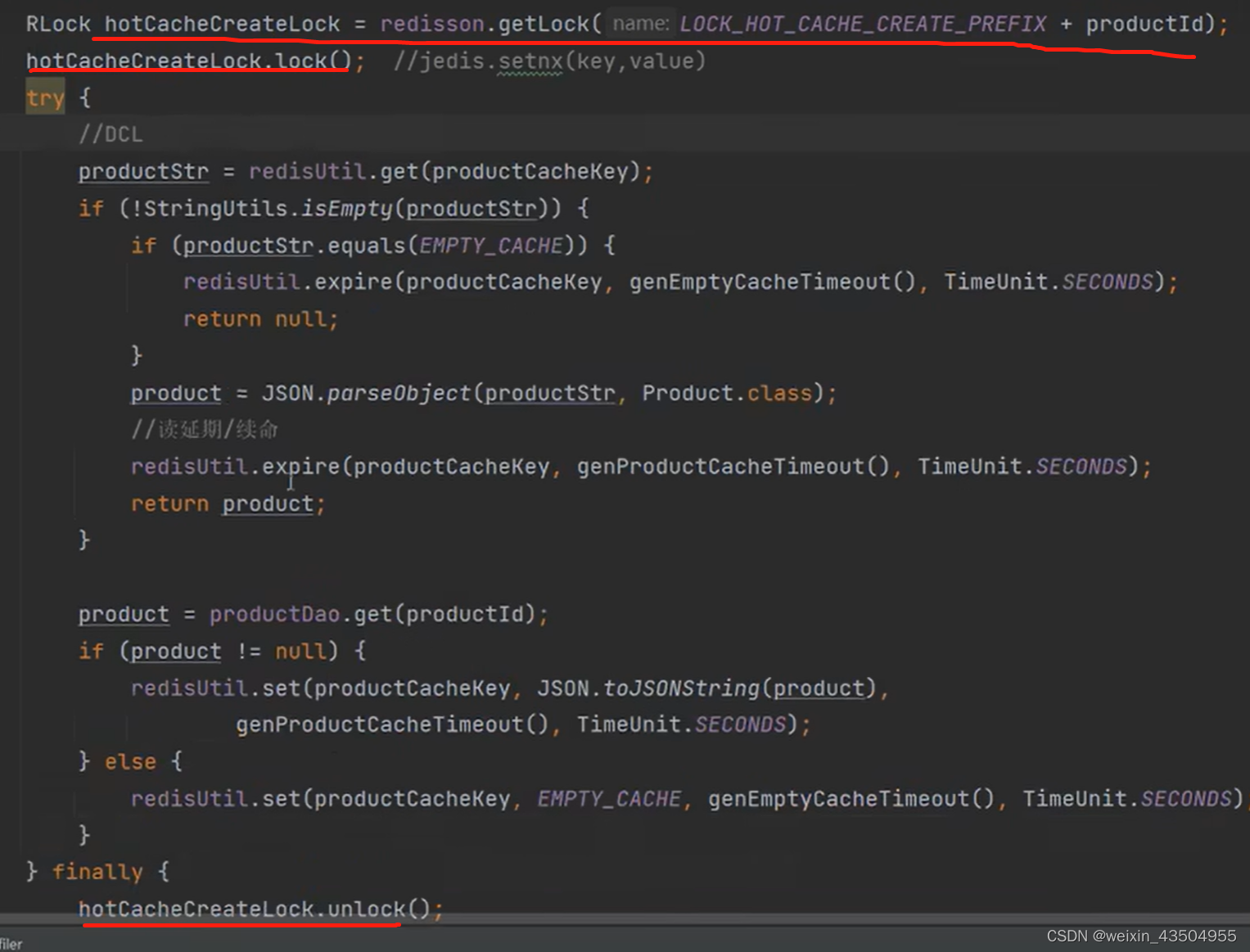This screenshot has height=952, width=1250.
Task: Click hotCacheCreateLock.unlock() call
Action: (x=255, y=909)
